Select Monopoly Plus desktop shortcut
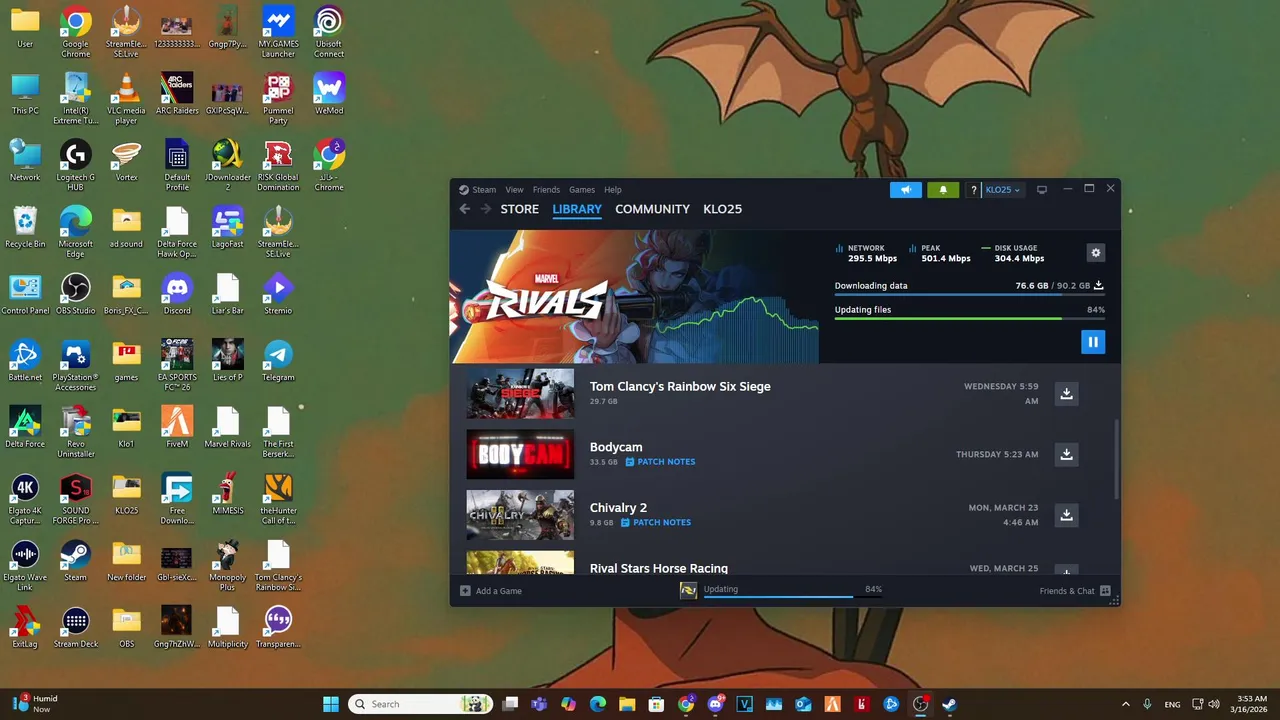This screenshot has width=1280, height=720. pos(227,566)
